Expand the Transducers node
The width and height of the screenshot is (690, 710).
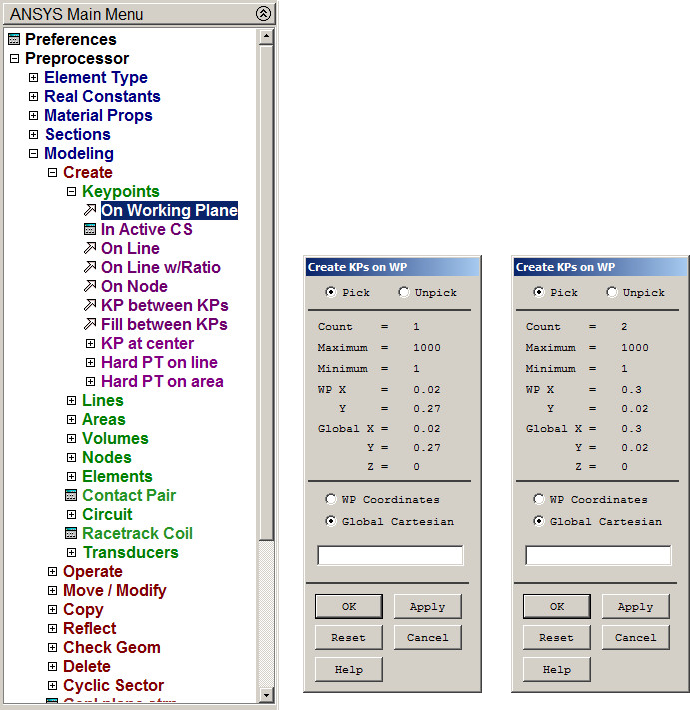point(72,552)
